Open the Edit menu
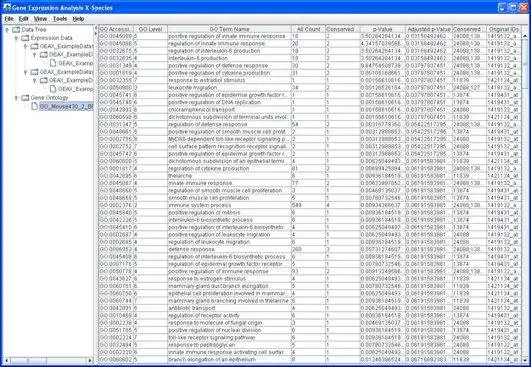 [x=23, y=19]
